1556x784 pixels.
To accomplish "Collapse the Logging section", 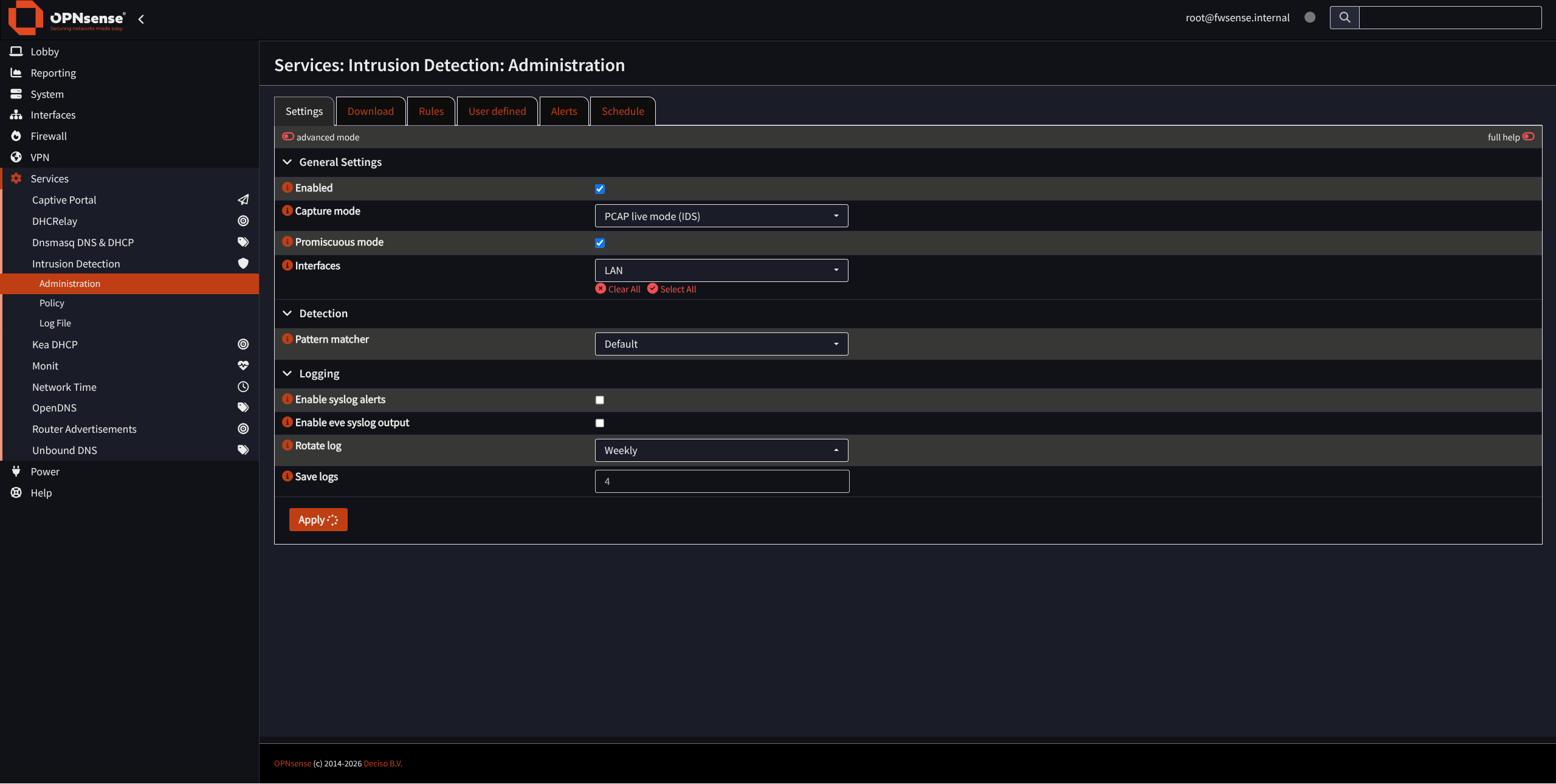I will point(287,374).
